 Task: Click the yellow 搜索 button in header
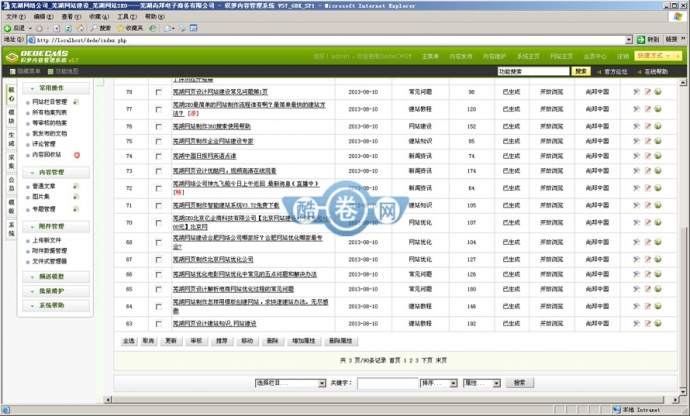pyautogui.click(x=581, y=71)
